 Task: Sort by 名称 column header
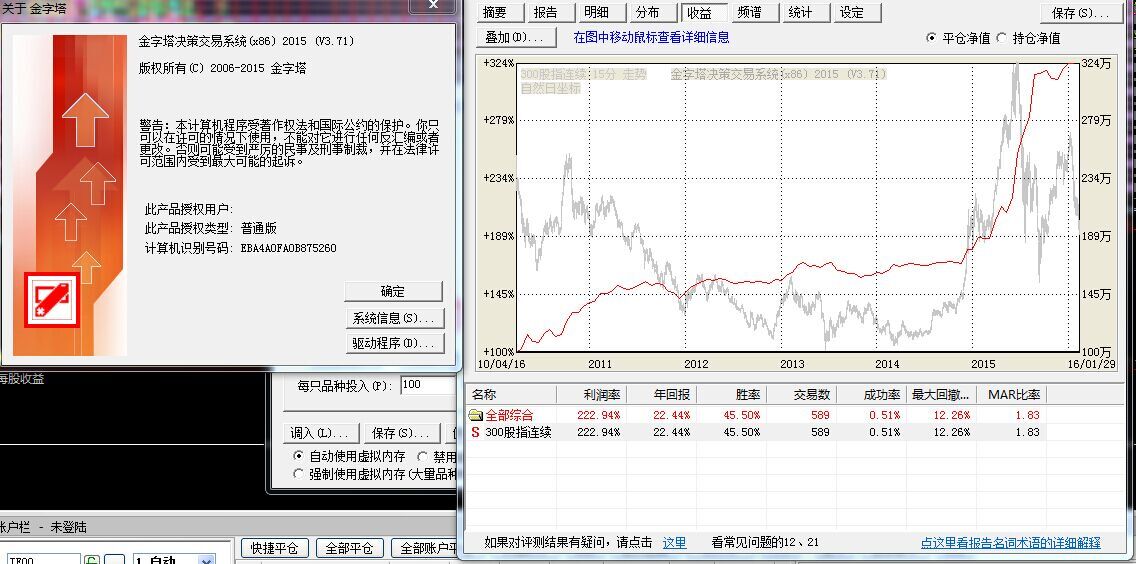point(511,395)
